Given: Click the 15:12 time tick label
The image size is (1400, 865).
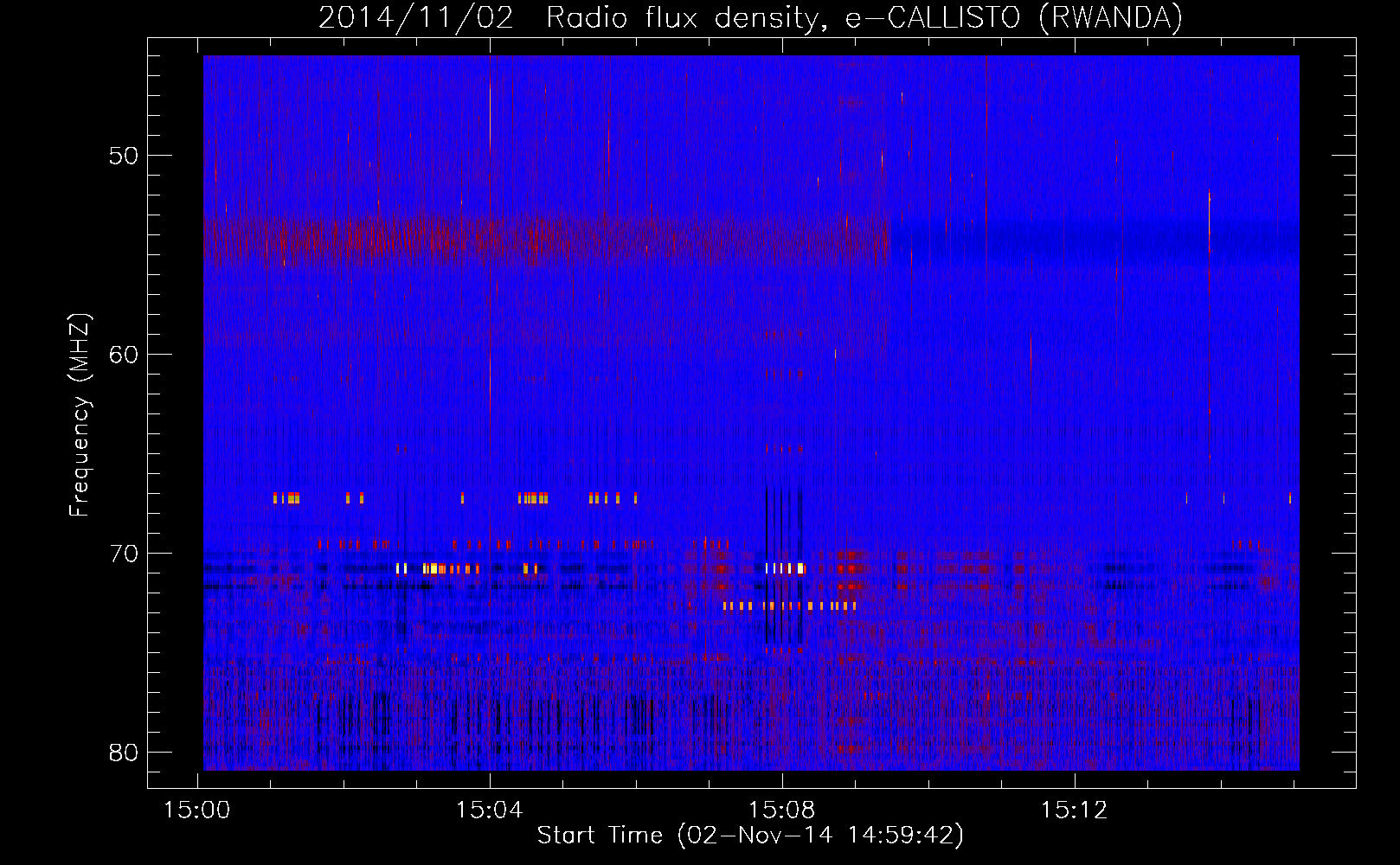Looking at the screenshot, I should point(1074,811).
